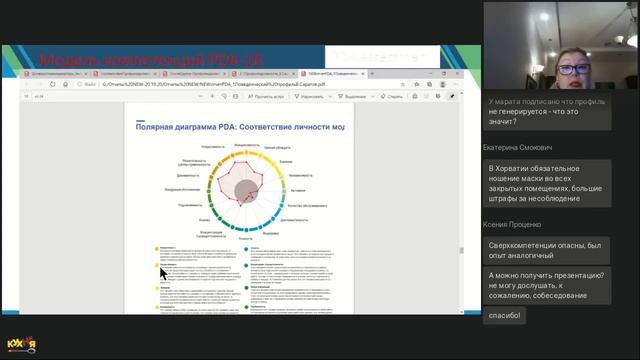Screen dimensions: 640x360
Task: Click the chat message about У марата профиль
Action: (x=547, y=111)
